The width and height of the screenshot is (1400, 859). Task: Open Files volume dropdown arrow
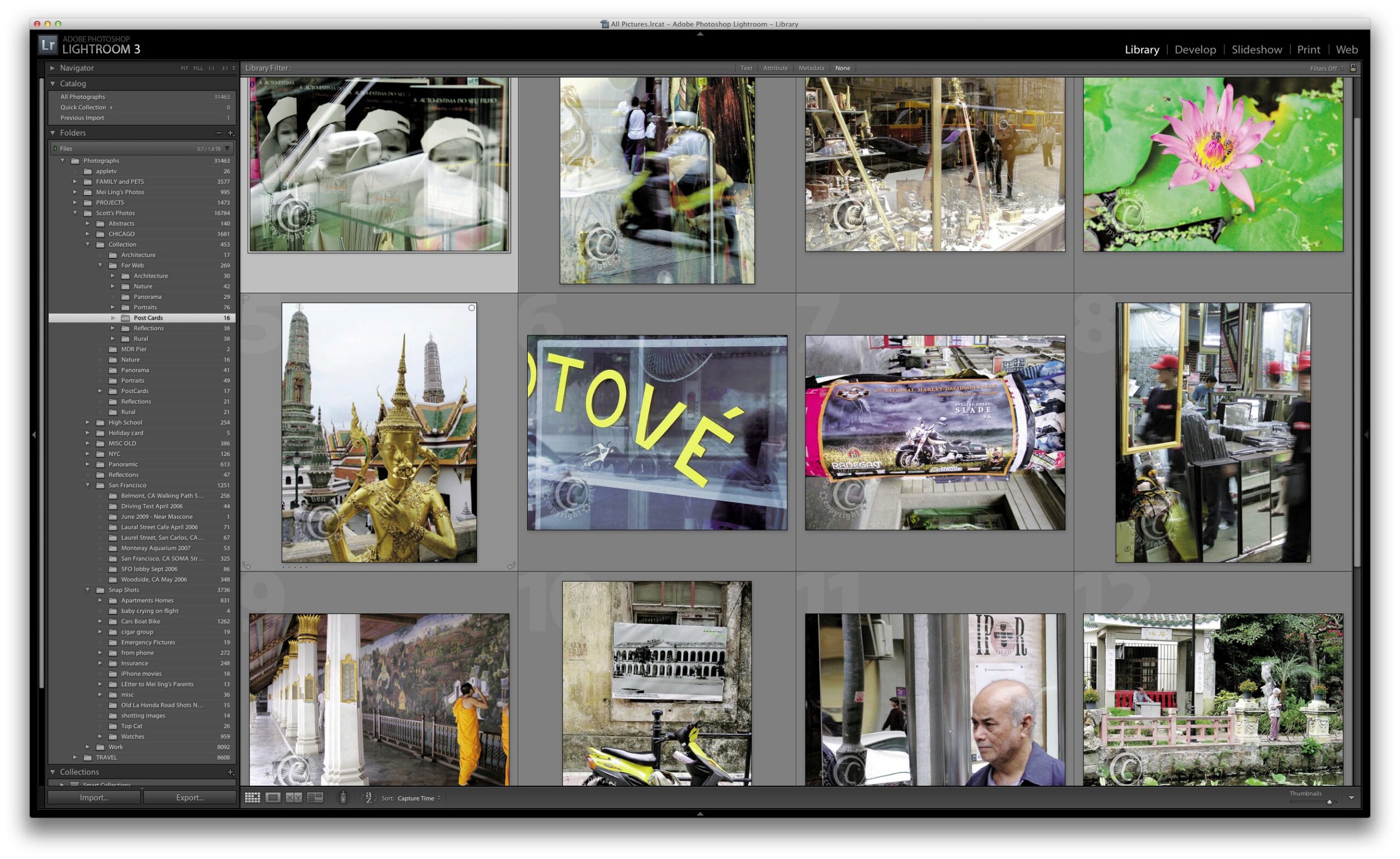[227, 148]
